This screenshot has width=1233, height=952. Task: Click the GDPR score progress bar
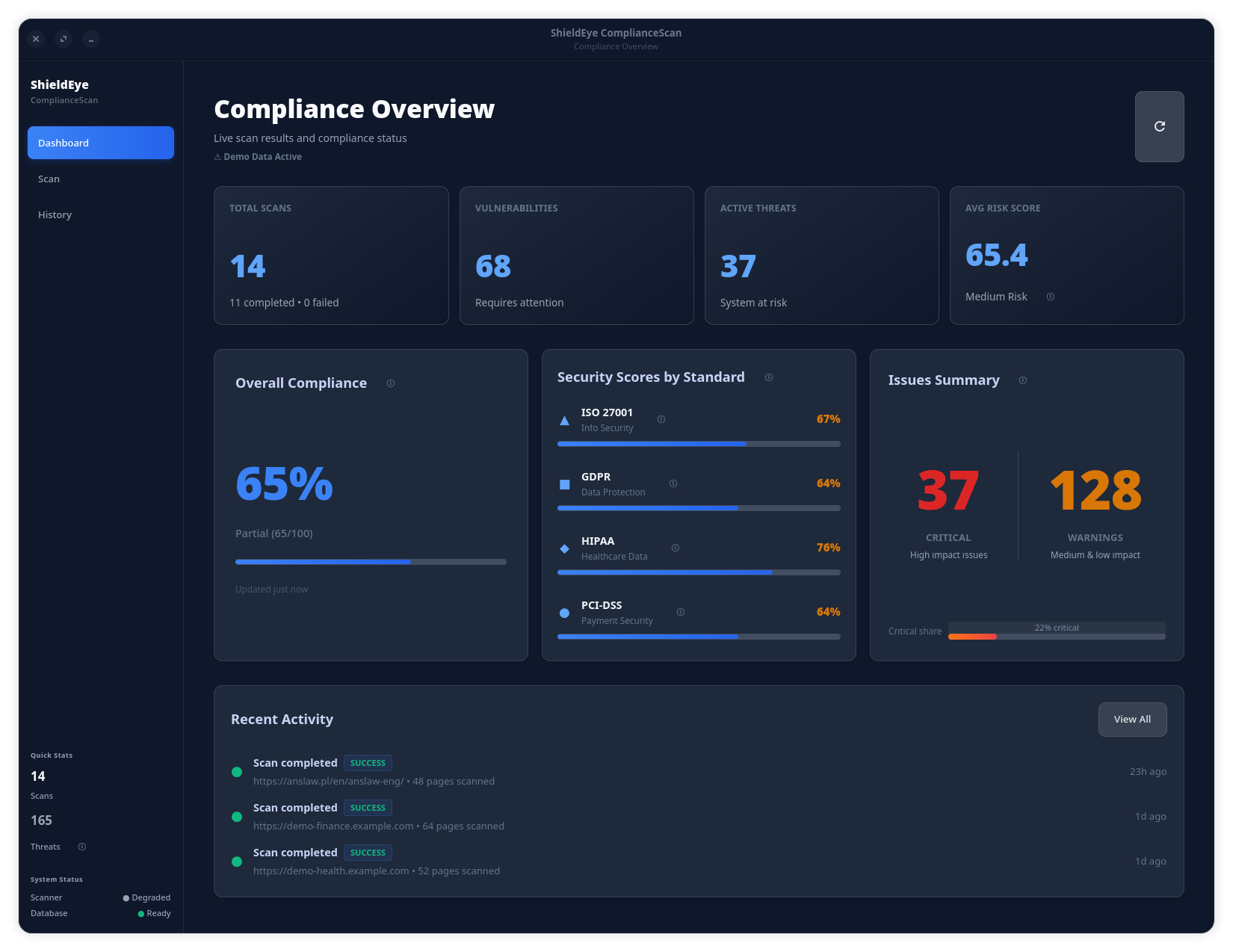pos(699,508)
